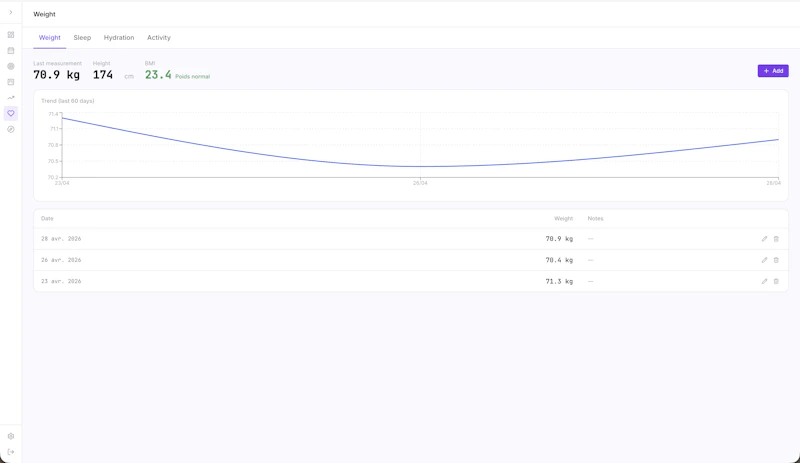Open the image panel icon in sidebar

tap(11, 82)
